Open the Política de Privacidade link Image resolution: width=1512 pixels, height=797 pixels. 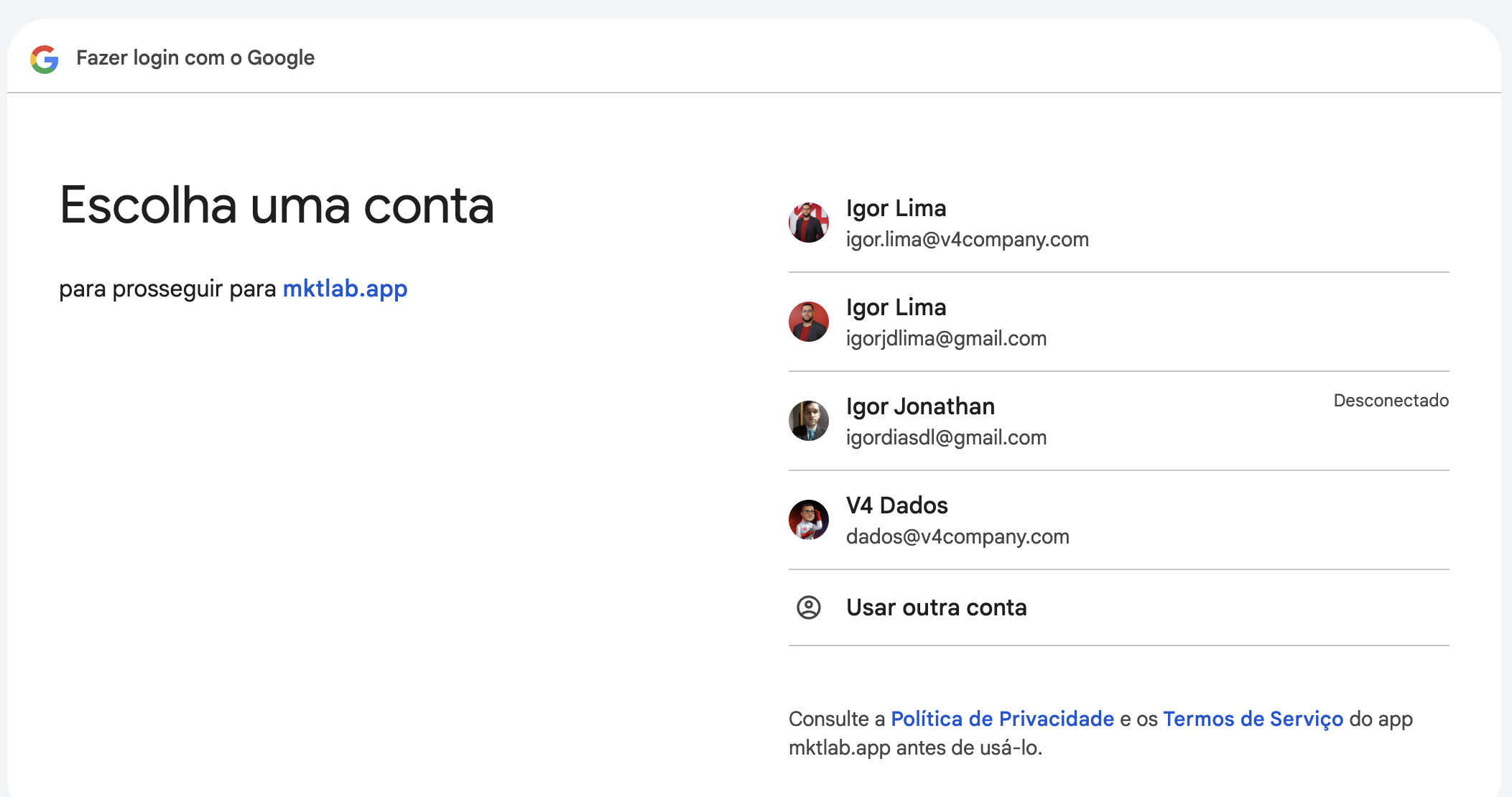pyautogui.click(x=1002, y=719)
